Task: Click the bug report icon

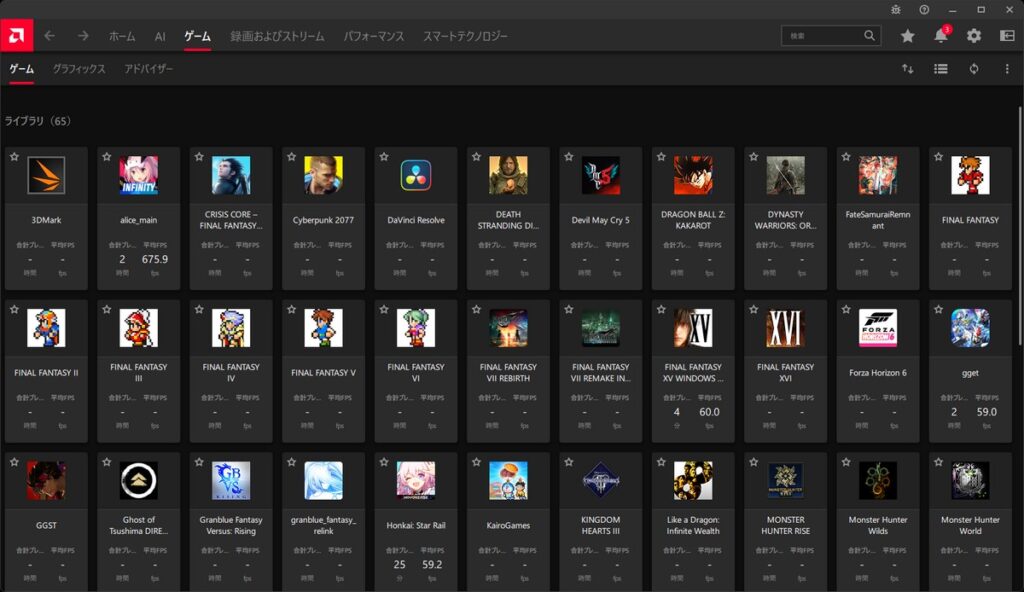Action: click(896, 10)
